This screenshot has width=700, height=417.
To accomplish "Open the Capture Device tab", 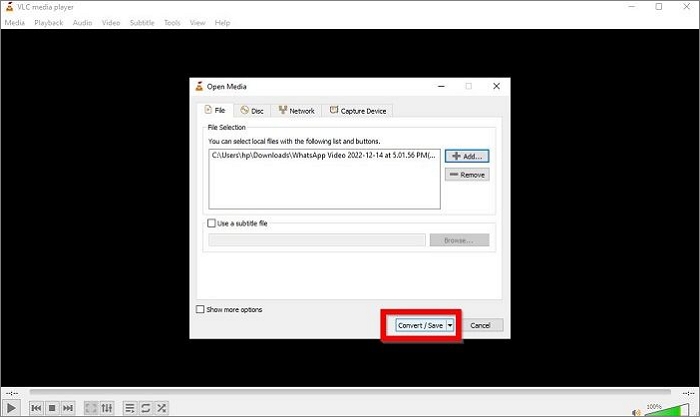I will tap(358, 111).
